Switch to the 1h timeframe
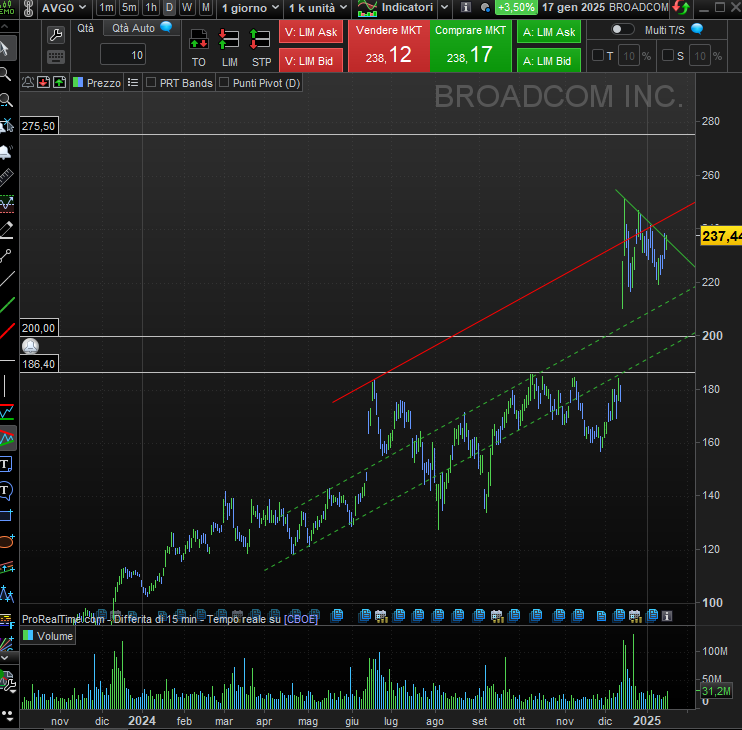The height and width of the screenshot is (730, 742). [x=151, y=7]
